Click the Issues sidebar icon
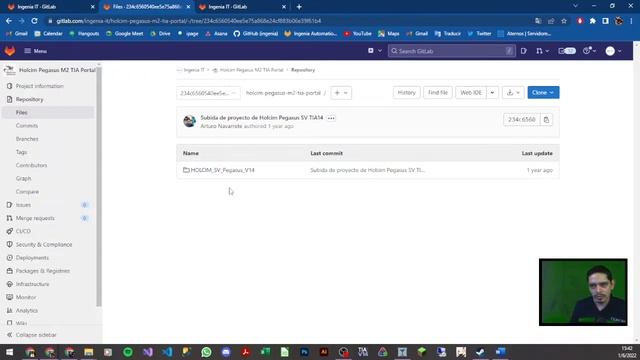Viewport: 640px width, 360px height. tap(9, 205)
